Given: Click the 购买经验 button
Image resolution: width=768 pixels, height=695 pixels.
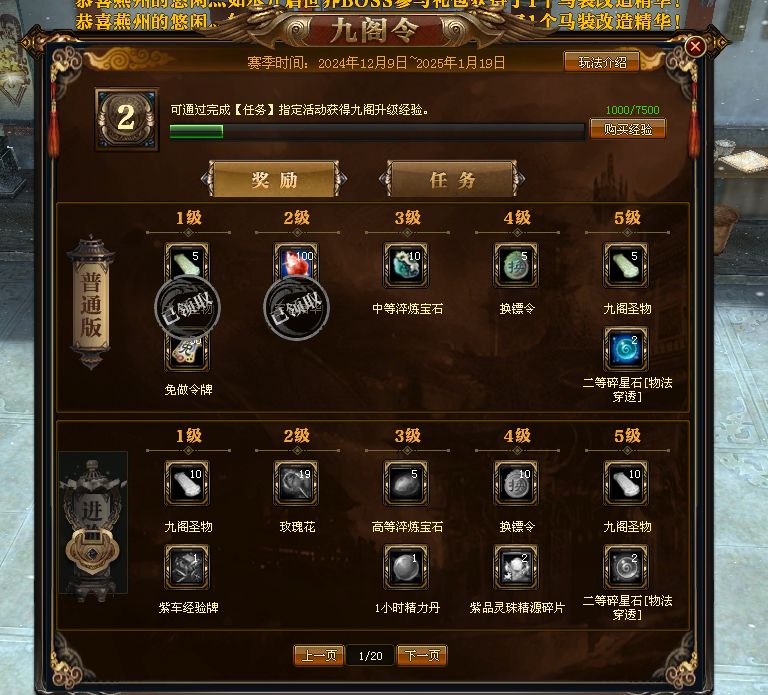Looking at the screenshot, I should (x=628, y=129).
